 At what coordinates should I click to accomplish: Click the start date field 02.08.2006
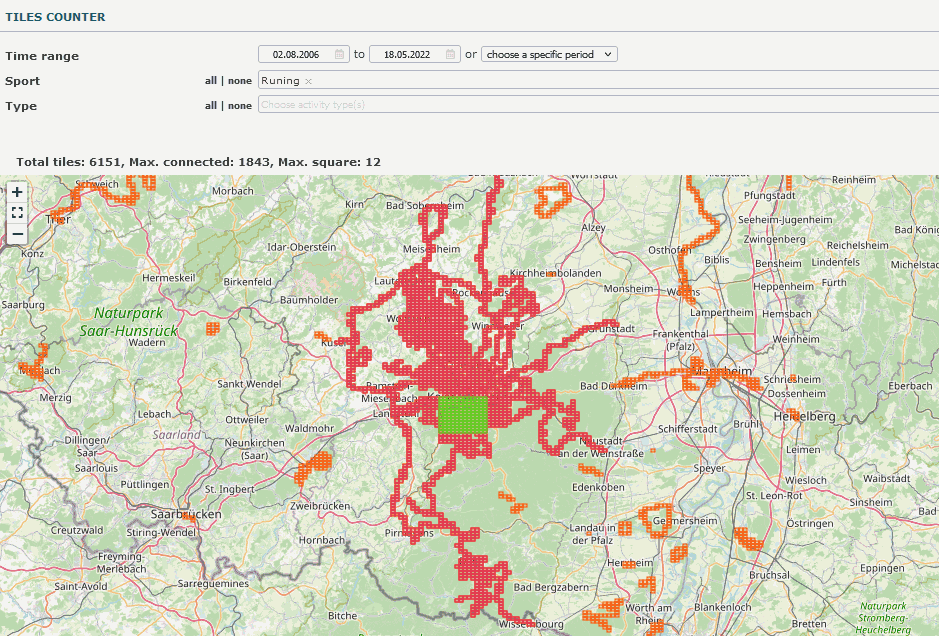295,55
